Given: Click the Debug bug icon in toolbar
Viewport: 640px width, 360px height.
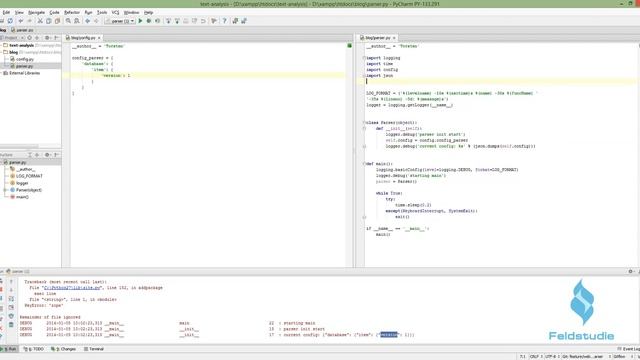Looking at the screenshot, I should click(x=149, y=21).
